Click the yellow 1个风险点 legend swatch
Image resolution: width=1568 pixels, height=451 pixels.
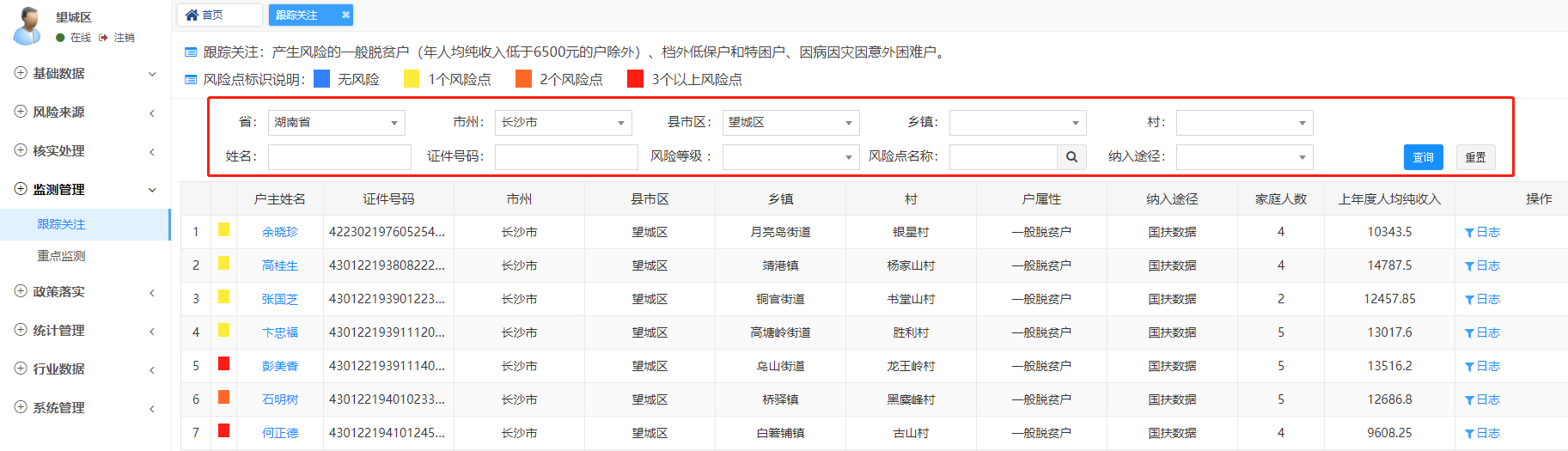coord(412,79)
